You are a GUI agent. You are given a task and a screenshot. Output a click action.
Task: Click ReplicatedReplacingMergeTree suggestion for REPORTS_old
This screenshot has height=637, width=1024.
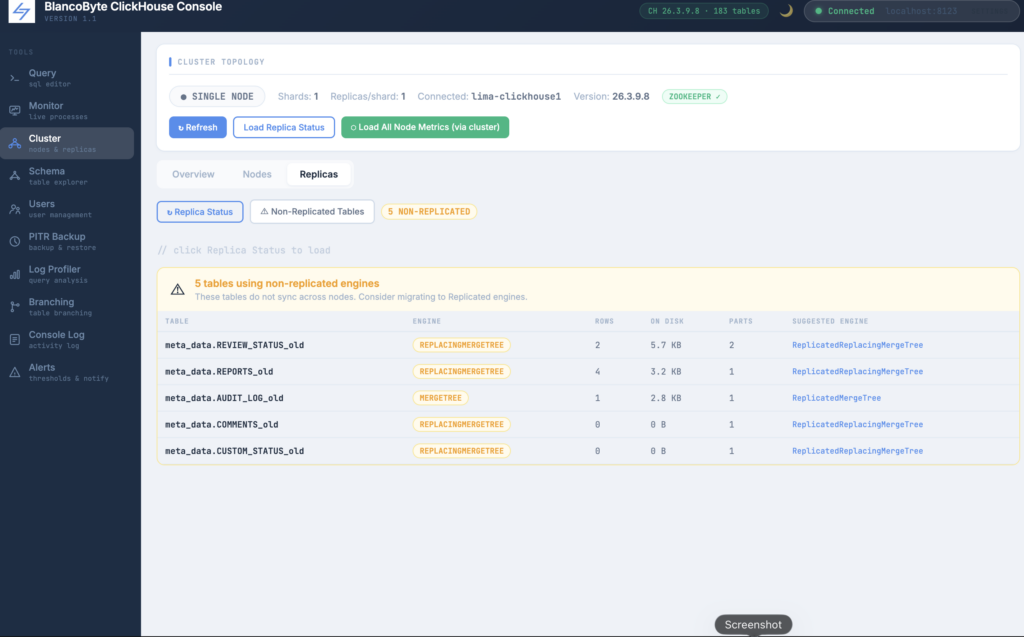click(857, 372)
